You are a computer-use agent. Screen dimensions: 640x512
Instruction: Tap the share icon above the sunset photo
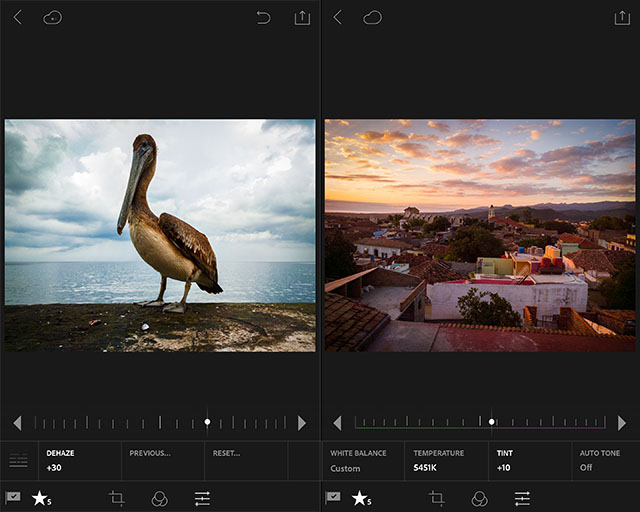622,17
